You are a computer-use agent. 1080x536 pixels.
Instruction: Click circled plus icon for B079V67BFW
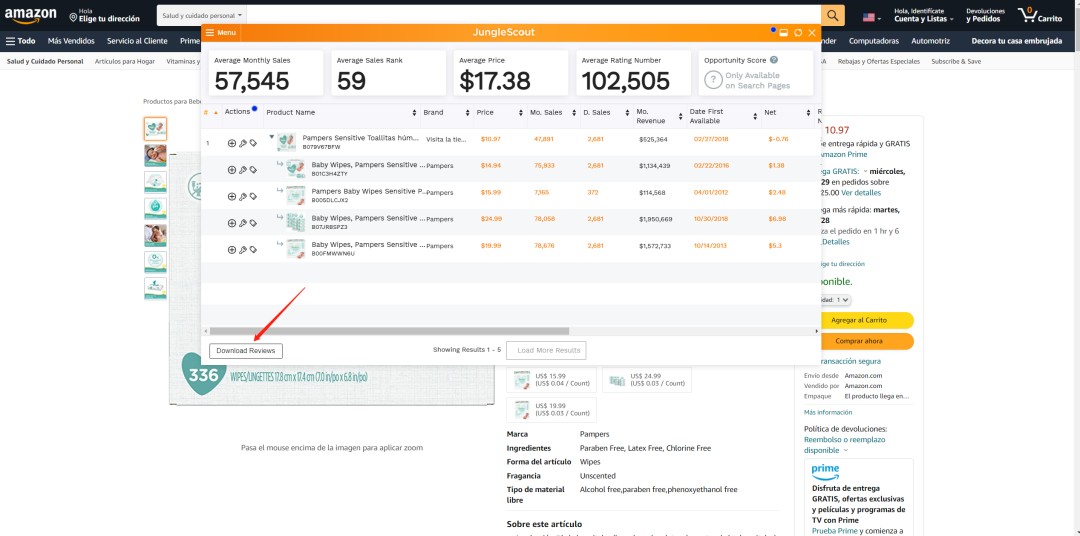(x=231, y=143)
